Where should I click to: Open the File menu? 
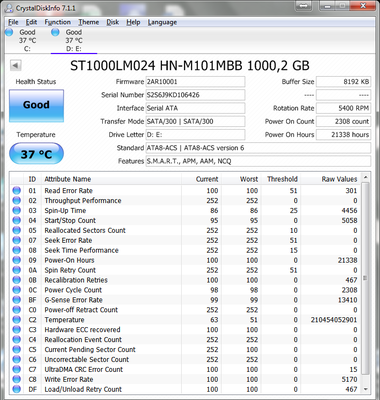click(13, 22)
